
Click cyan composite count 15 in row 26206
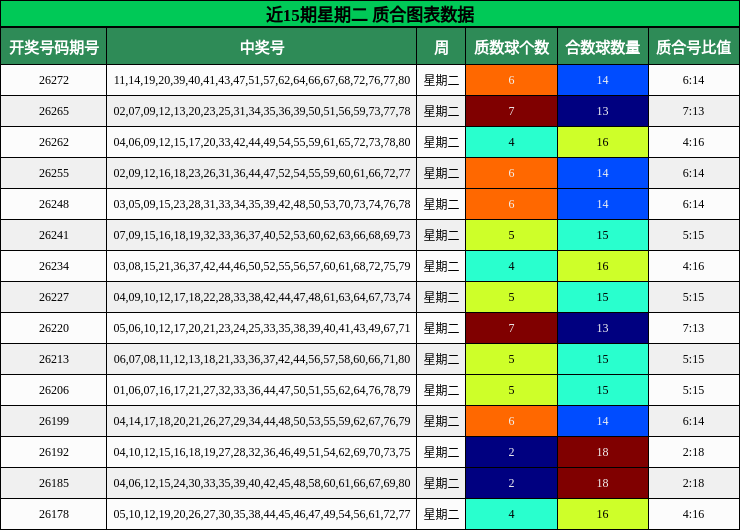tap(603, 390)
